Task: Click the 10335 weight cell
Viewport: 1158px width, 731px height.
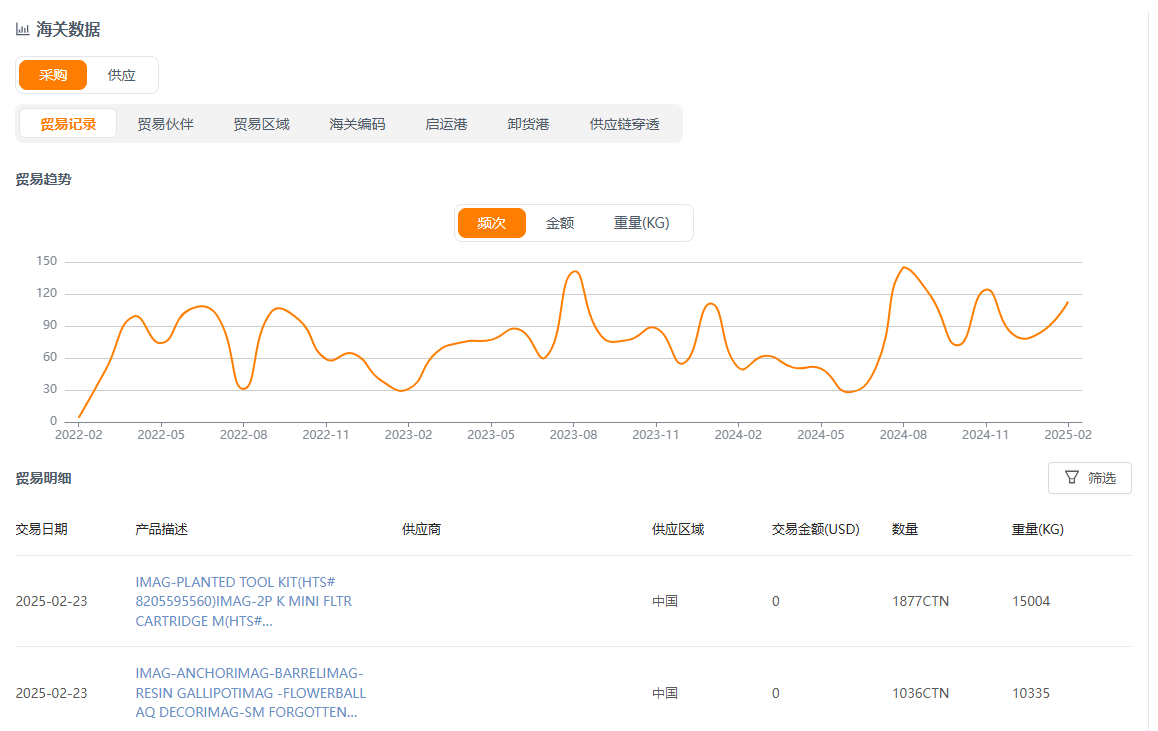Action: pyautogui.click(x=1031, y=693)
